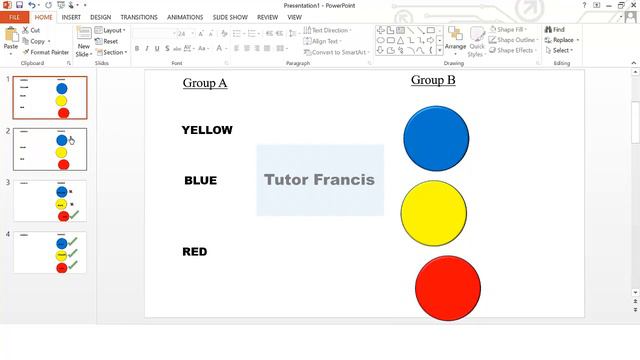
Task: Switch to the TRANSITIONS tab
Action: click(x=139, y=17)
